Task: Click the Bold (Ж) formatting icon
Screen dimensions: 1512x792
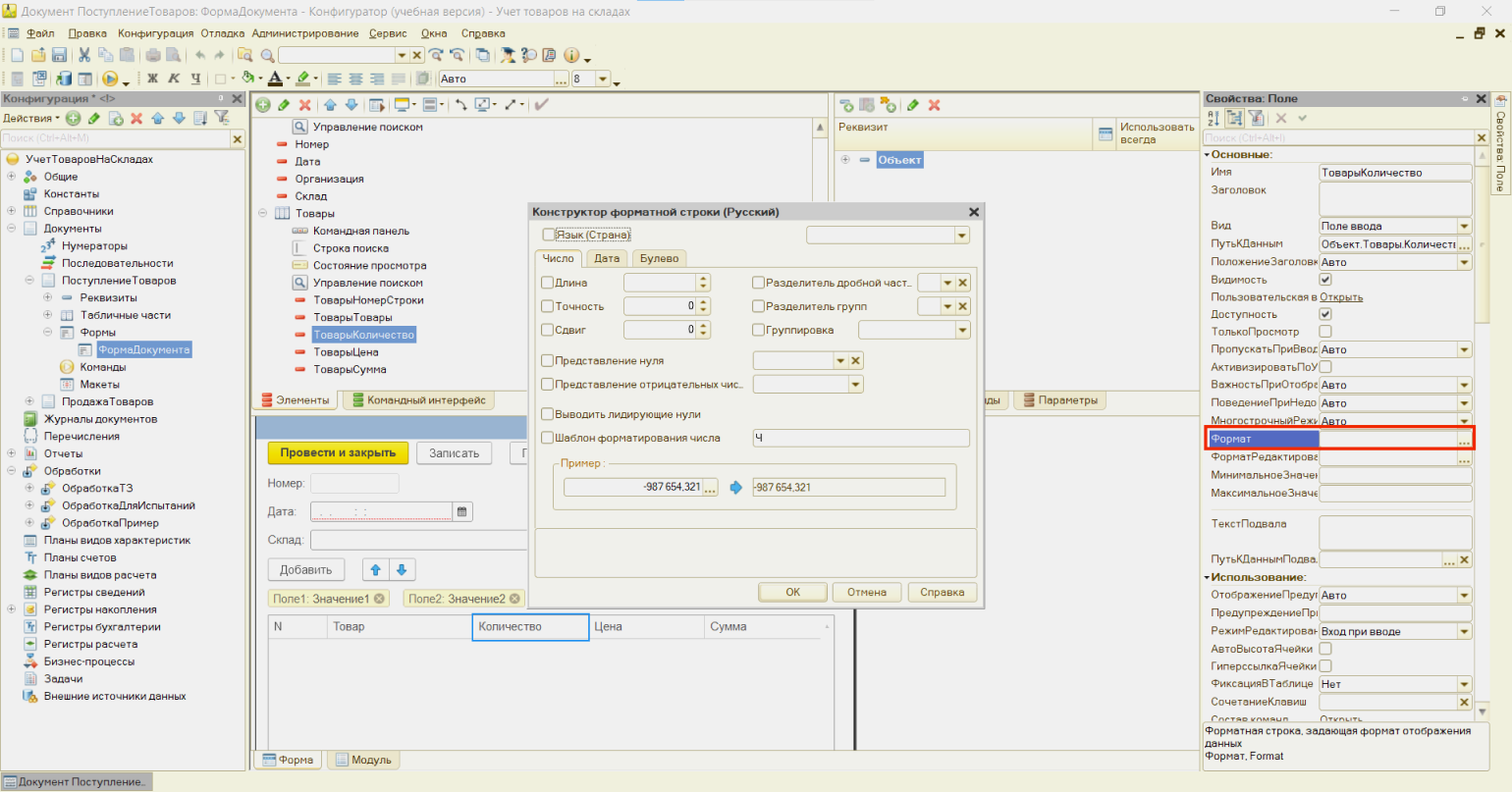Action: tap(152, 79)
